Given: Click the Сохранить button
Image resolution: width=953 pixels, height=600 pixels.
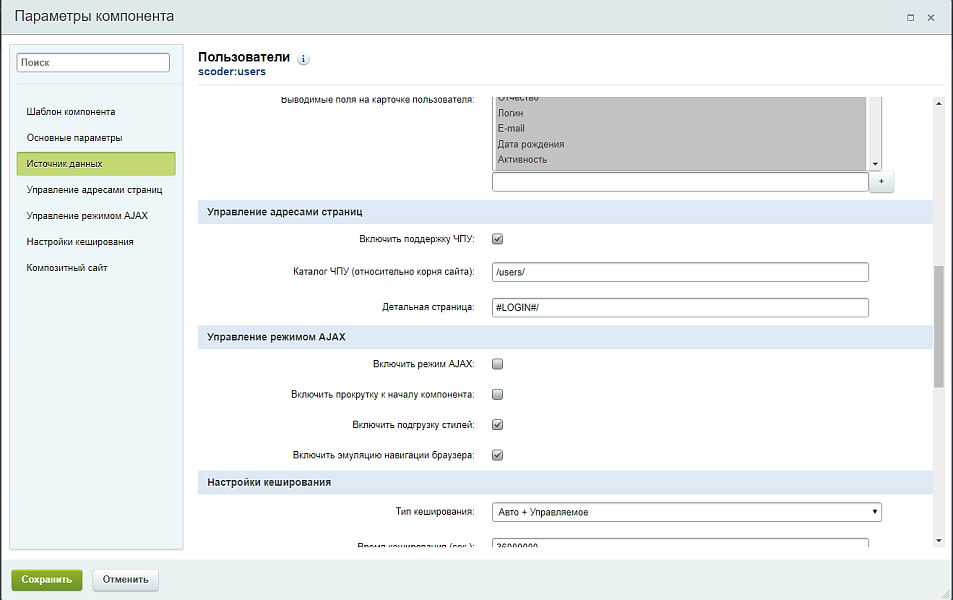Looking at the screenshot, I should point(47,579).
